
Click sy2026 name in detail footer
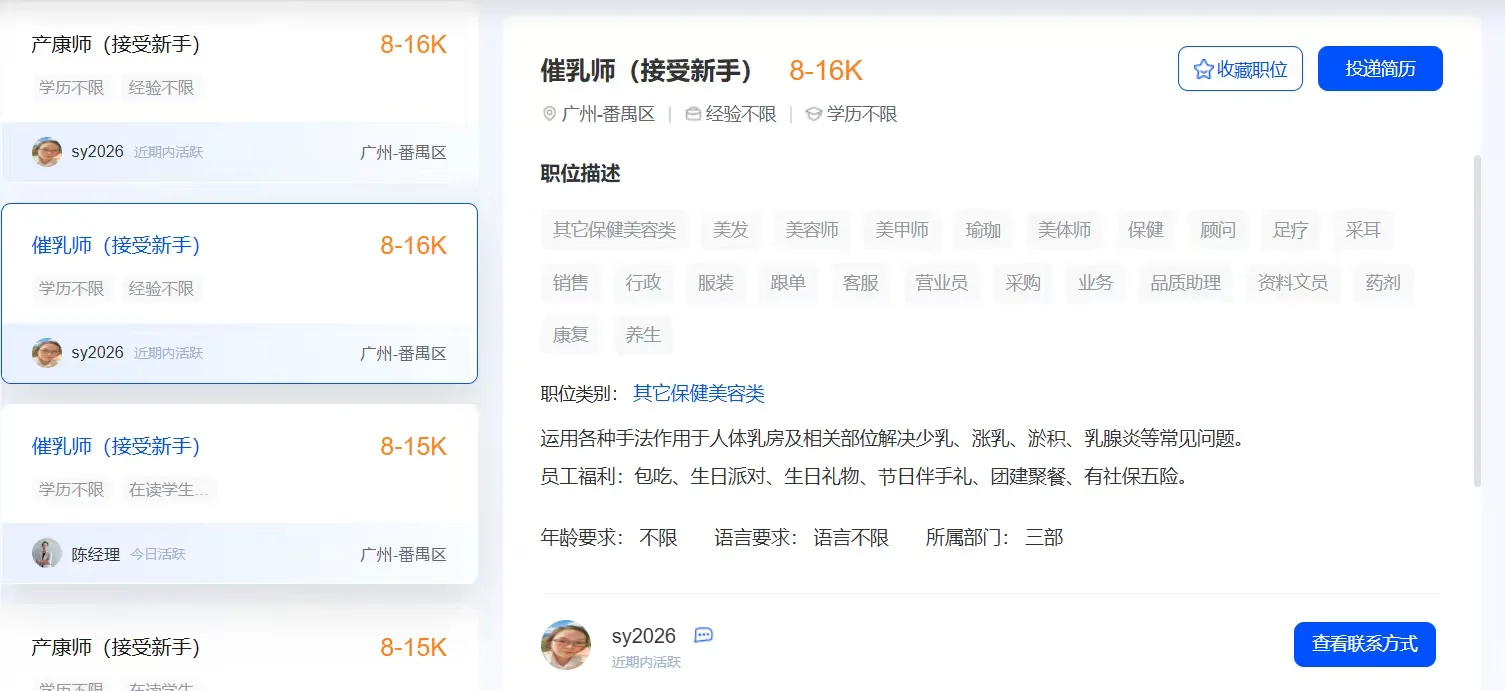[644, 636]
